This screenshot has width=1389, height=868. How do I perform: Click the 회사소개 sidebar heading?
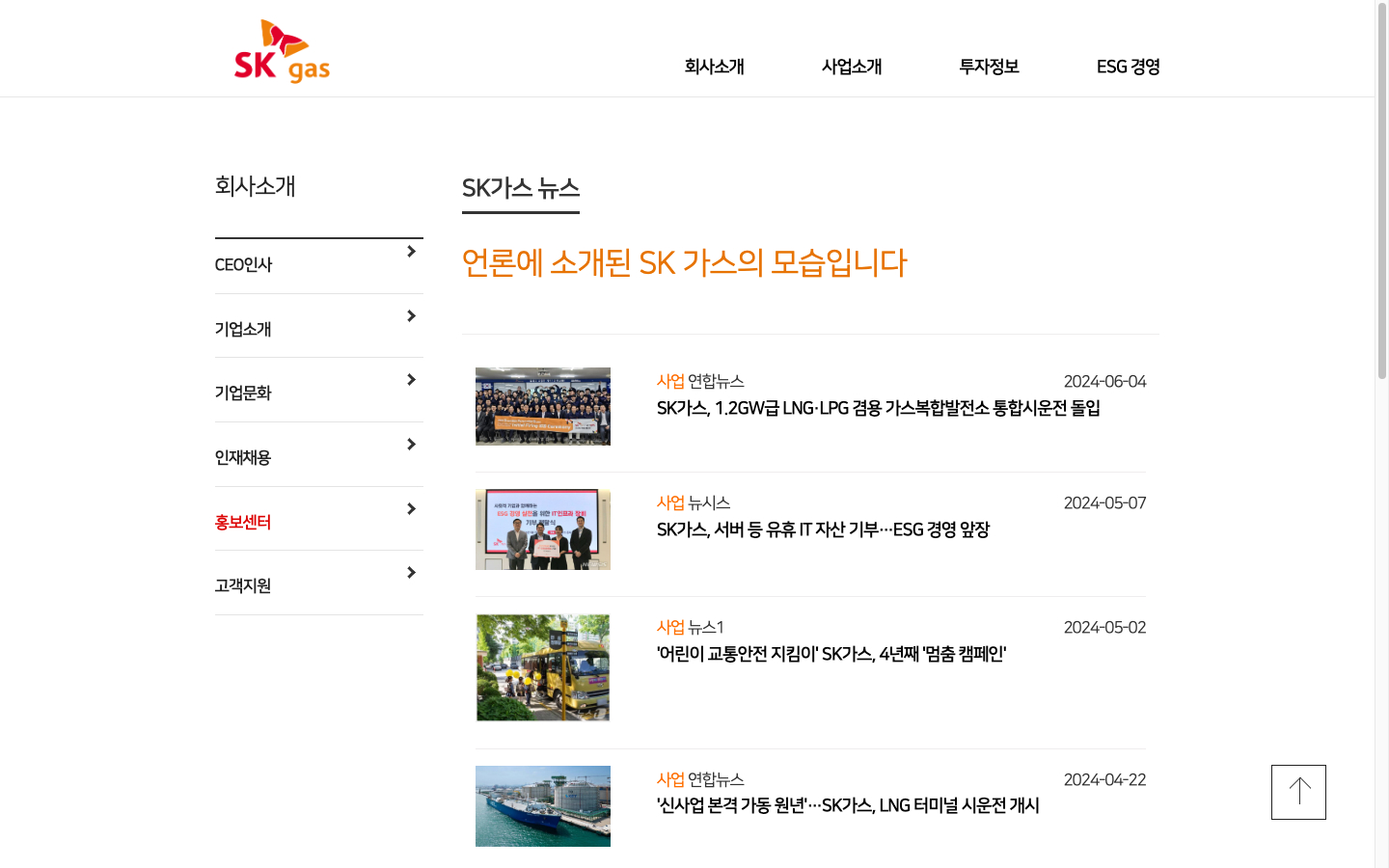click(255, 186)
